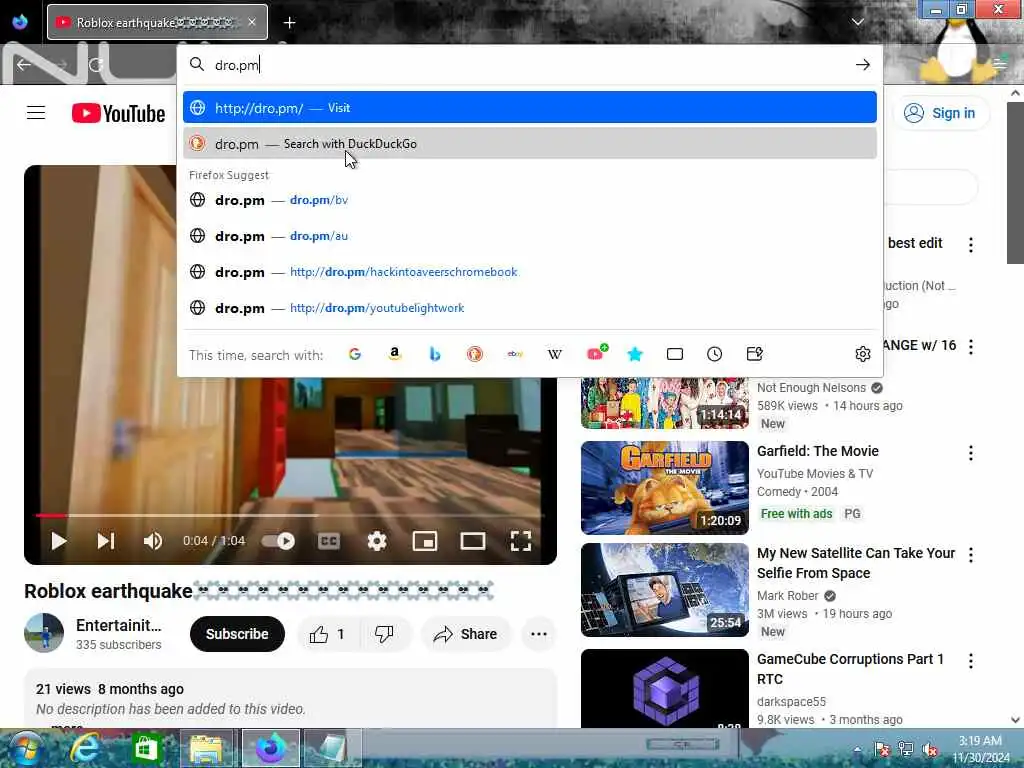The height and width of the screenshot is (768, 1024).
Task: Open File Explorer from the taskbar
Action: tap(206, 748)
